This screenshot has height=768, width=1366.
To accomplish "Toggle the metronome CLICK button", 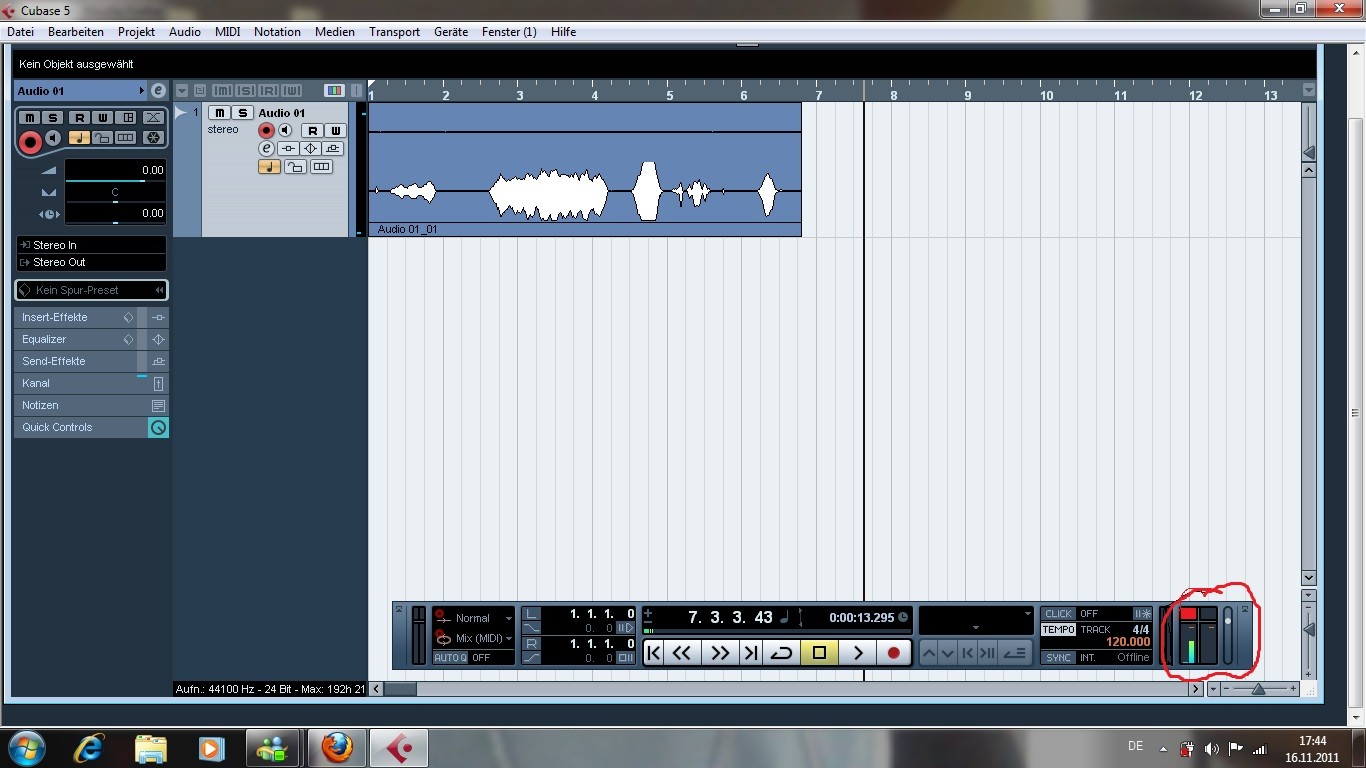I will [x=1059, y=614].
